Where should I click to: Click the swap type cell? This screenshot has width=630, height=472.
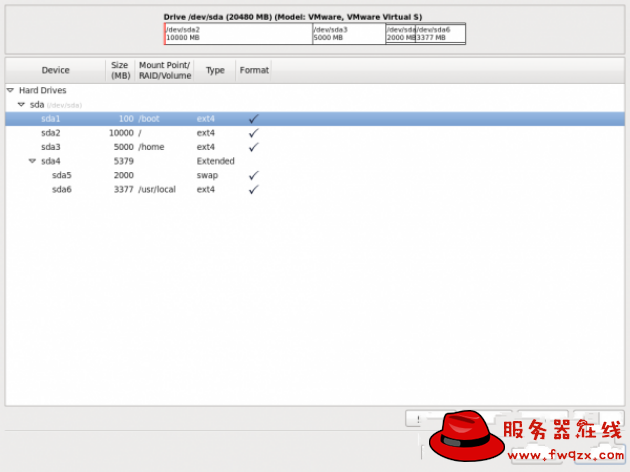pos(207,175)
